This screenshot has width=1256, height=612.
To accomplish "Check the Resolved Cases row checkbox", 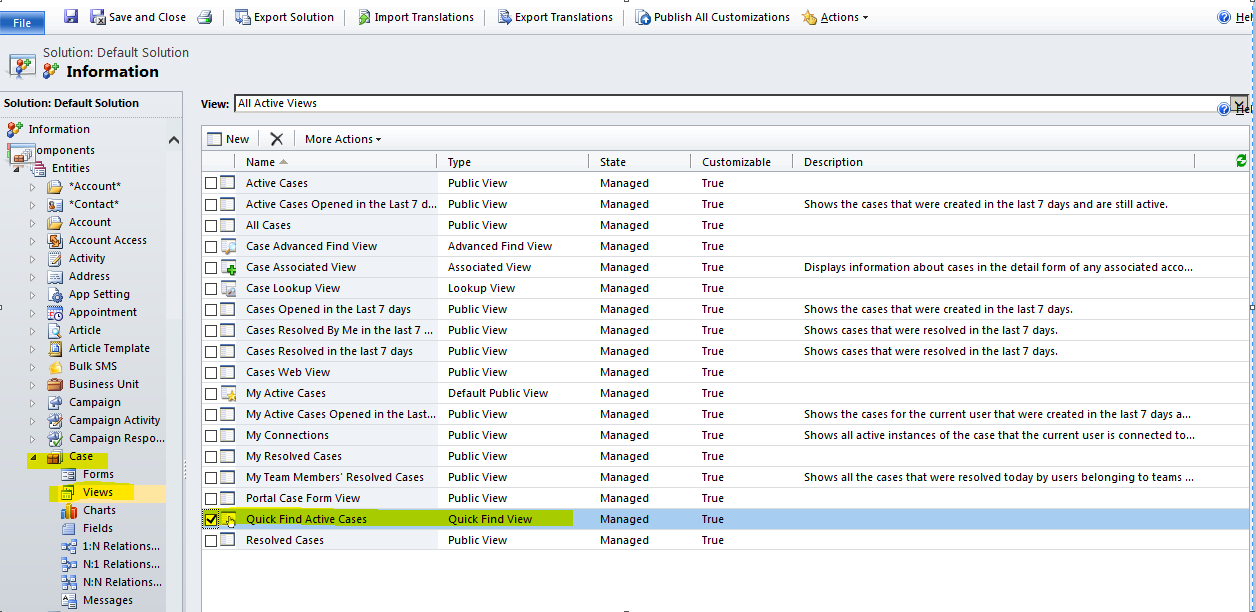I will [x=211, y=539].
